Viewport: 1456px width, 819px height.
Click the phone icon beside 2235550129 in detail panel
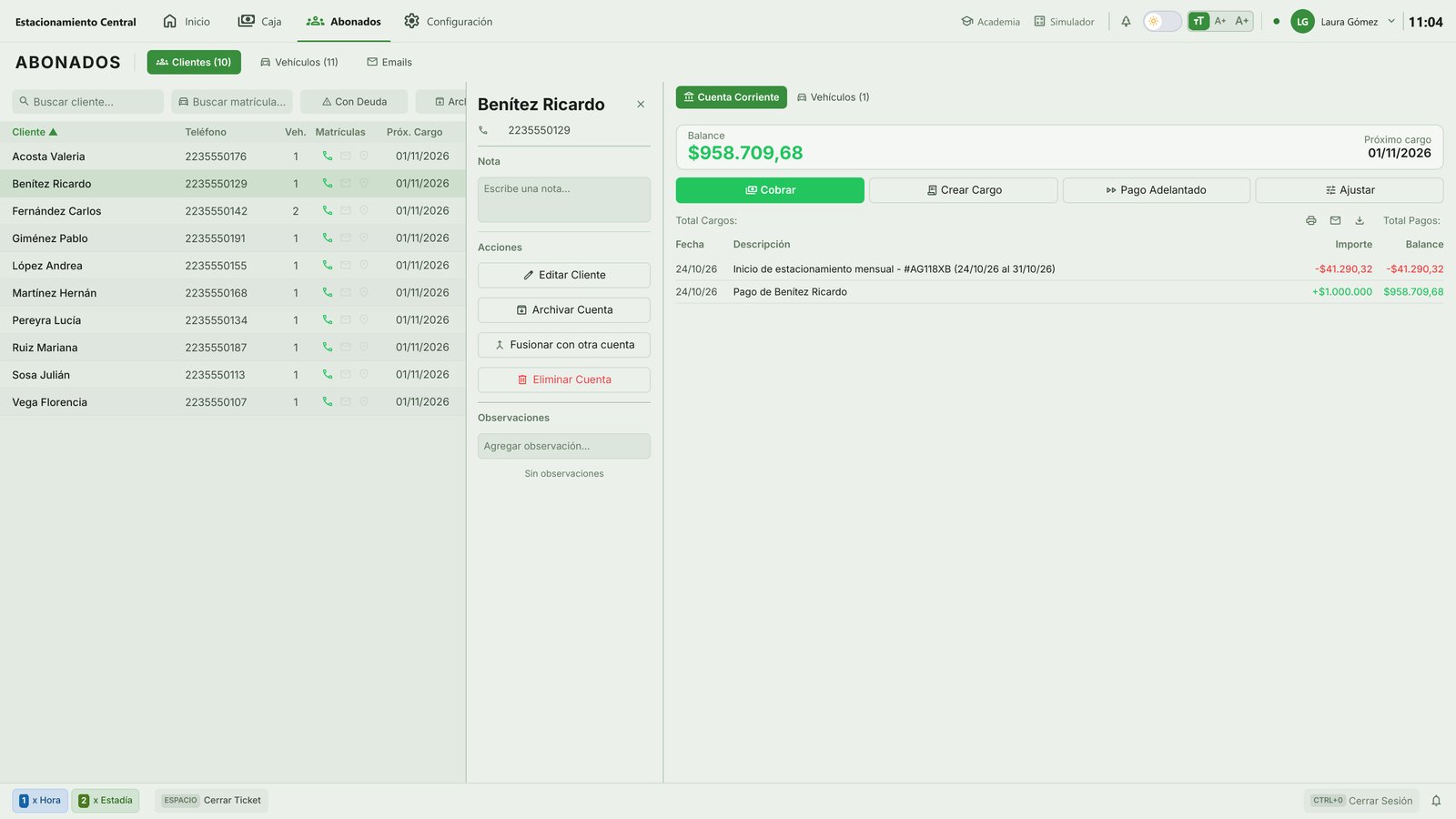483,130
